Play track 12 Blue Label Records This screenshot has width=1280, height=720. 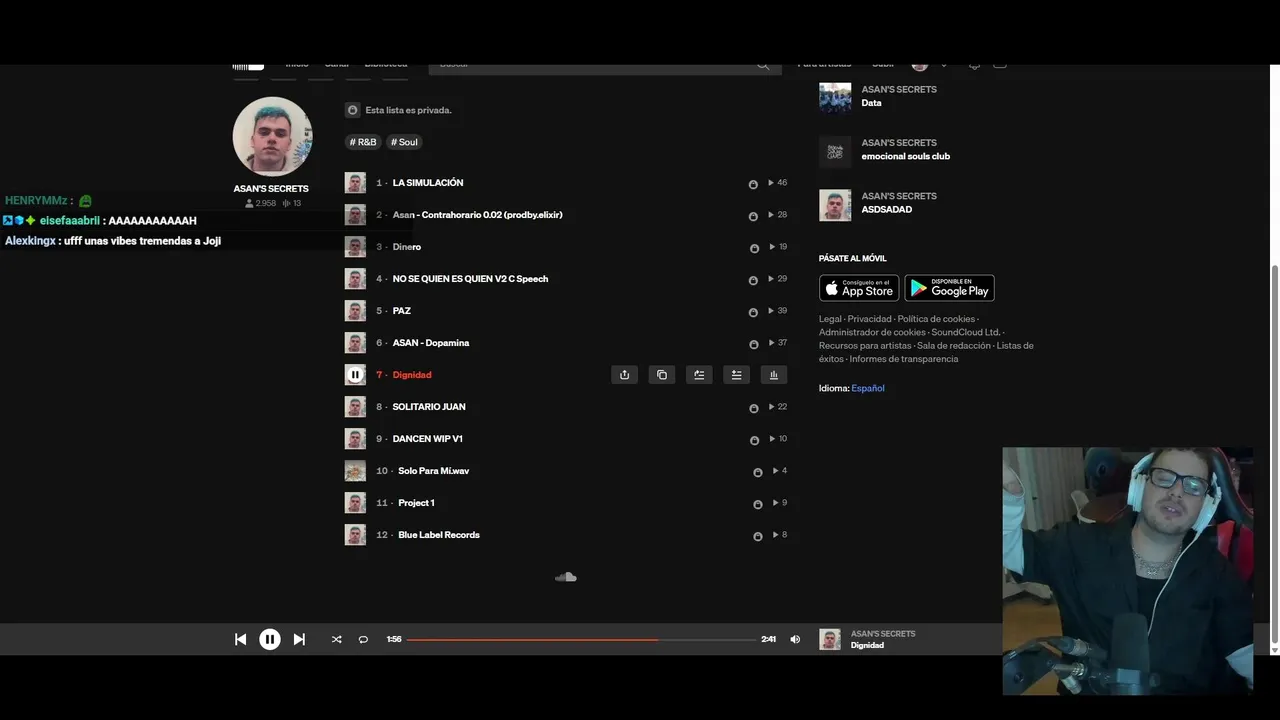click(x=439, y=535)
